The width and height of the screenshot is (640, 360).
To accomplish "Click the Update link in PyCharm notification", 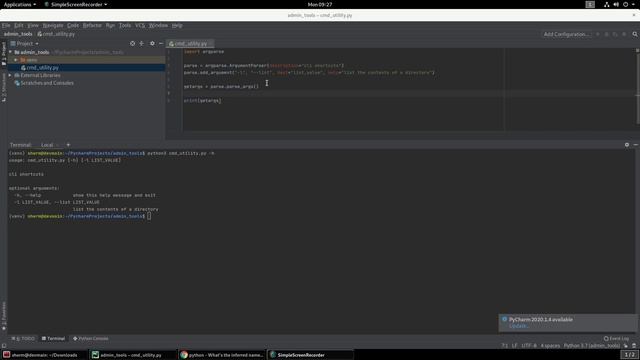I will (x=518, y=326).
